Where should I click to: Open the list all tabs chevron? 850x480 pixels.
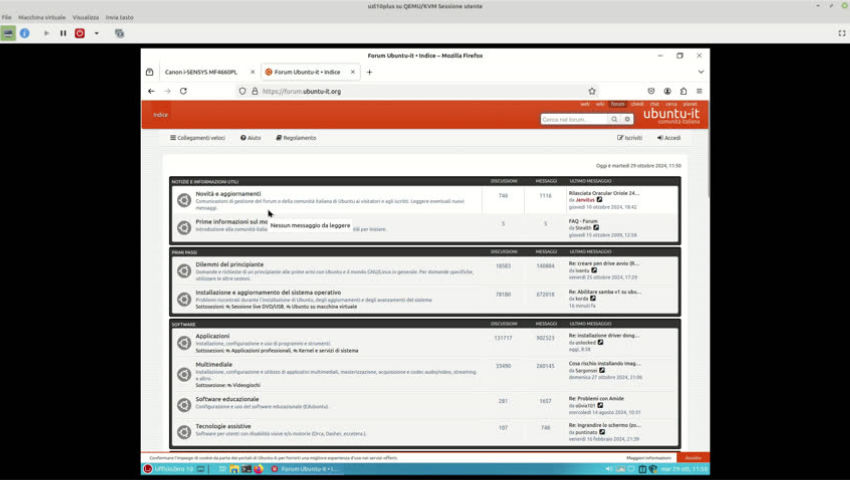click(x=699, y=72)
